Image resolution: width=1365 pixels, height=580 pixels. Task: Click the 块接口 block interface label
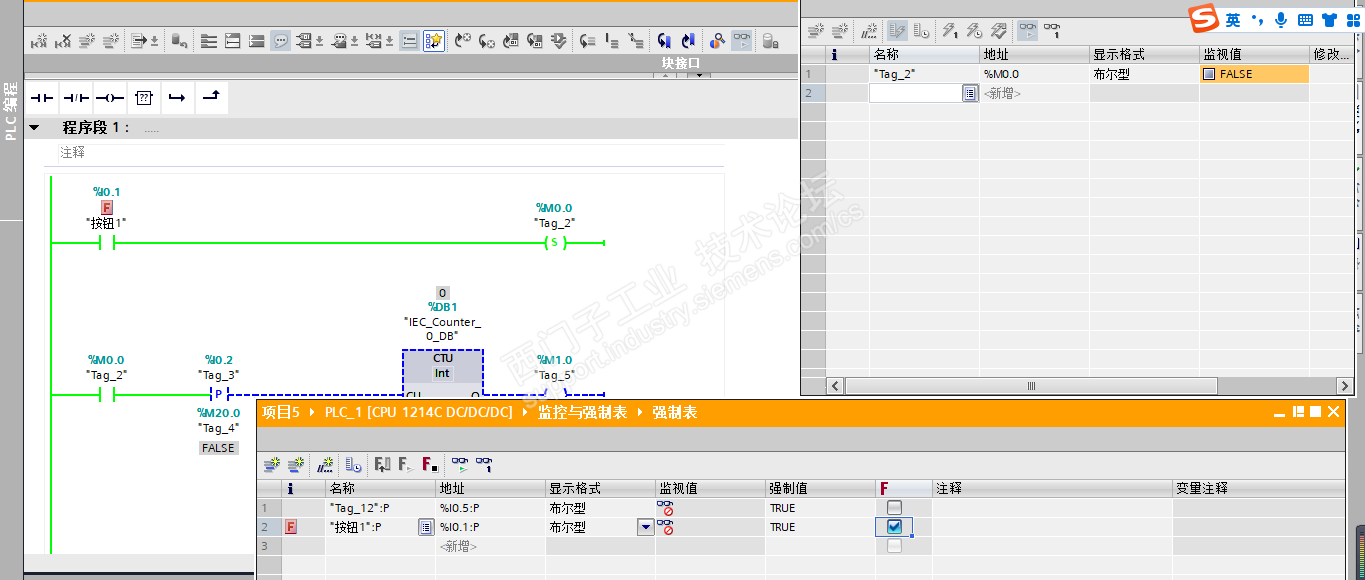[681, 63]
